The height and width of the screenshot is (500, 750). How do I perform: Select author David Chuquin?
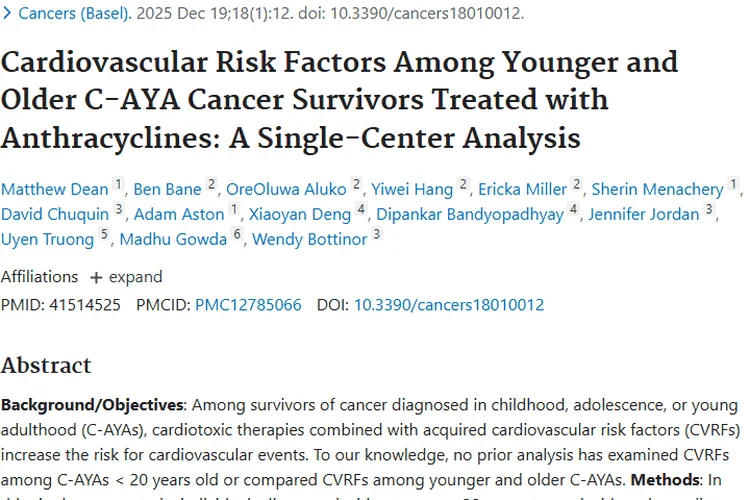55,214
